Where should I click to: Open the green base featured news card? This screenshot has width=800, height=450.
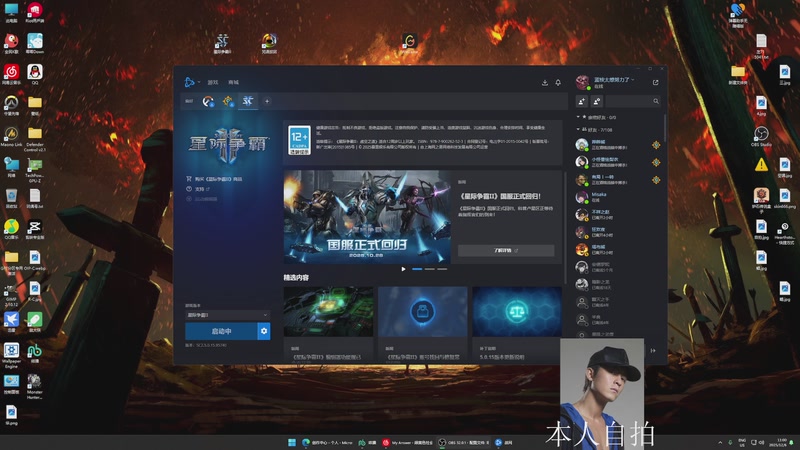pos(329,311)
